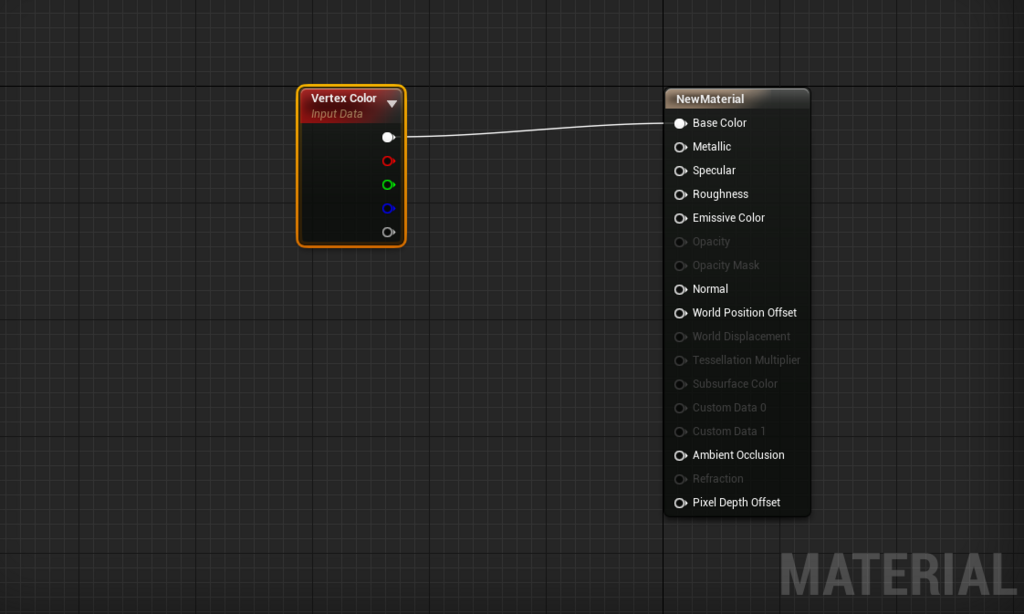Click the grayed "Subsurface Color" label
The width and height of the screenshot is (1024, 614).
click(x=735, y=383)
